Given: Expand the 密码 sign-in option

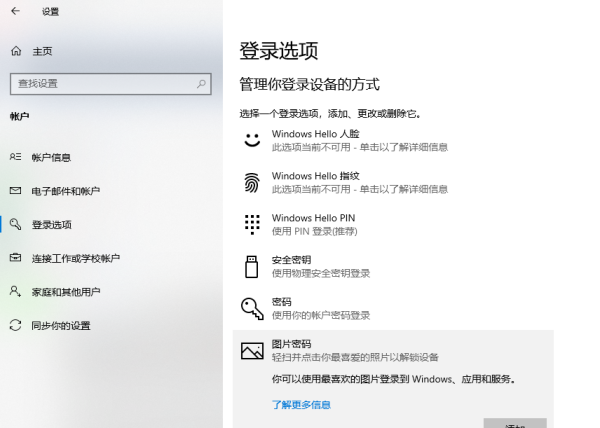Looking at the screenshot, I should click(393, 309).
